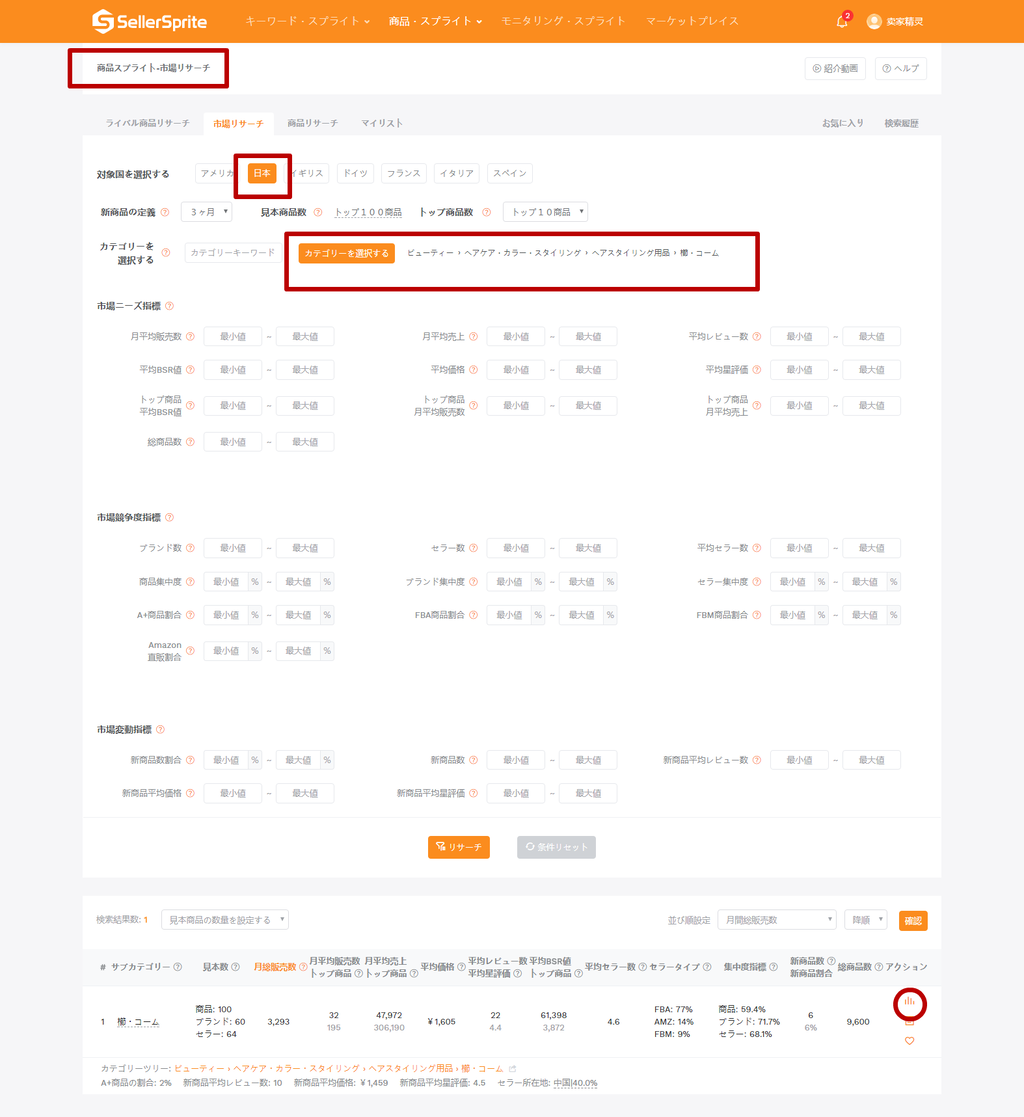1024x1117 pixels.
Task: Show help for 市場変動指標
Action: coord(160,729)
